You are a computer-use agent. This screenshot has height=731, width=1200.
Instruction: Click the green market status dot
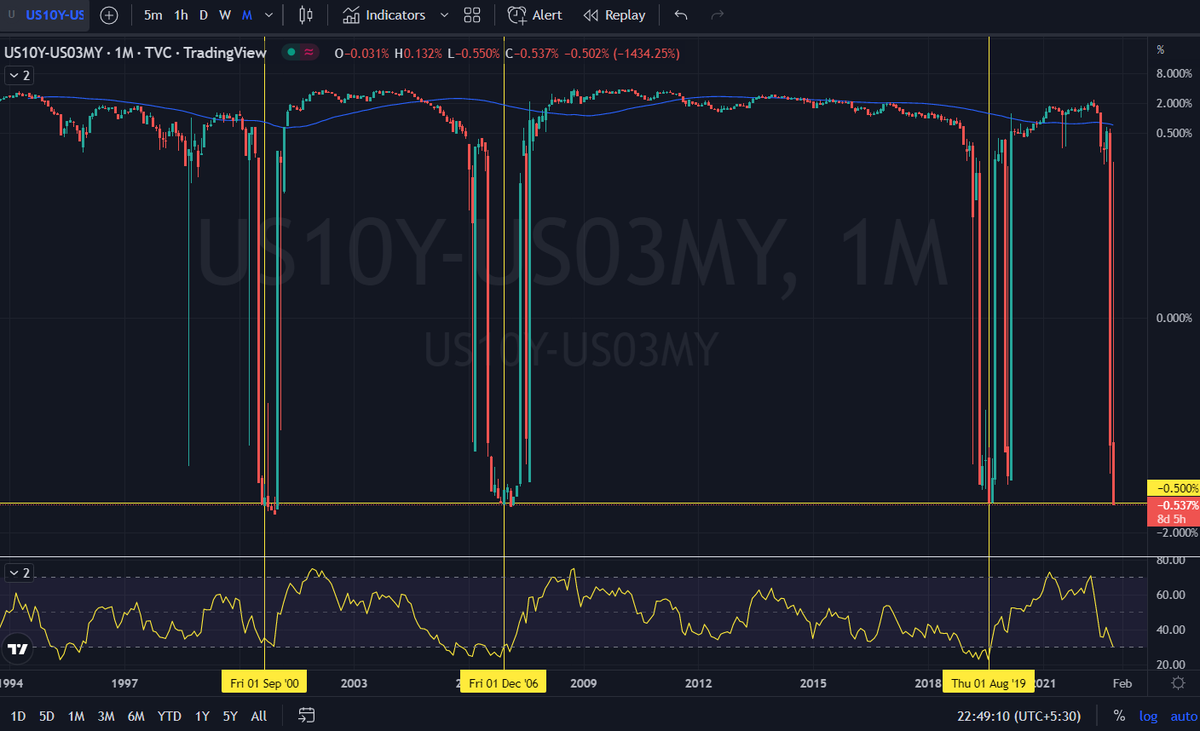pyautogui.click(x=291, y=53)
